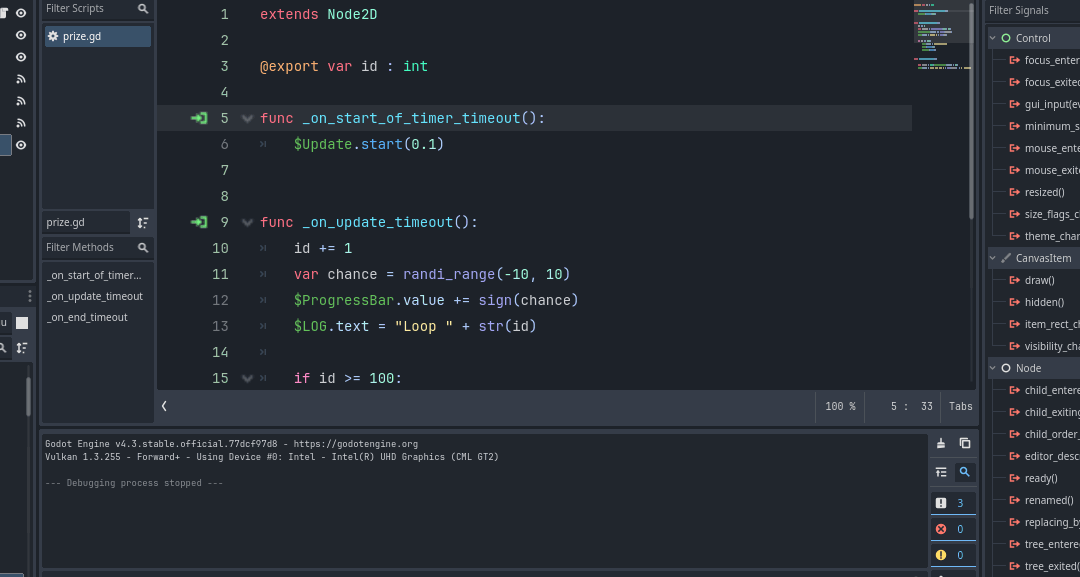Toggle method sorting icon beside prize.gd label

point(143,222)
